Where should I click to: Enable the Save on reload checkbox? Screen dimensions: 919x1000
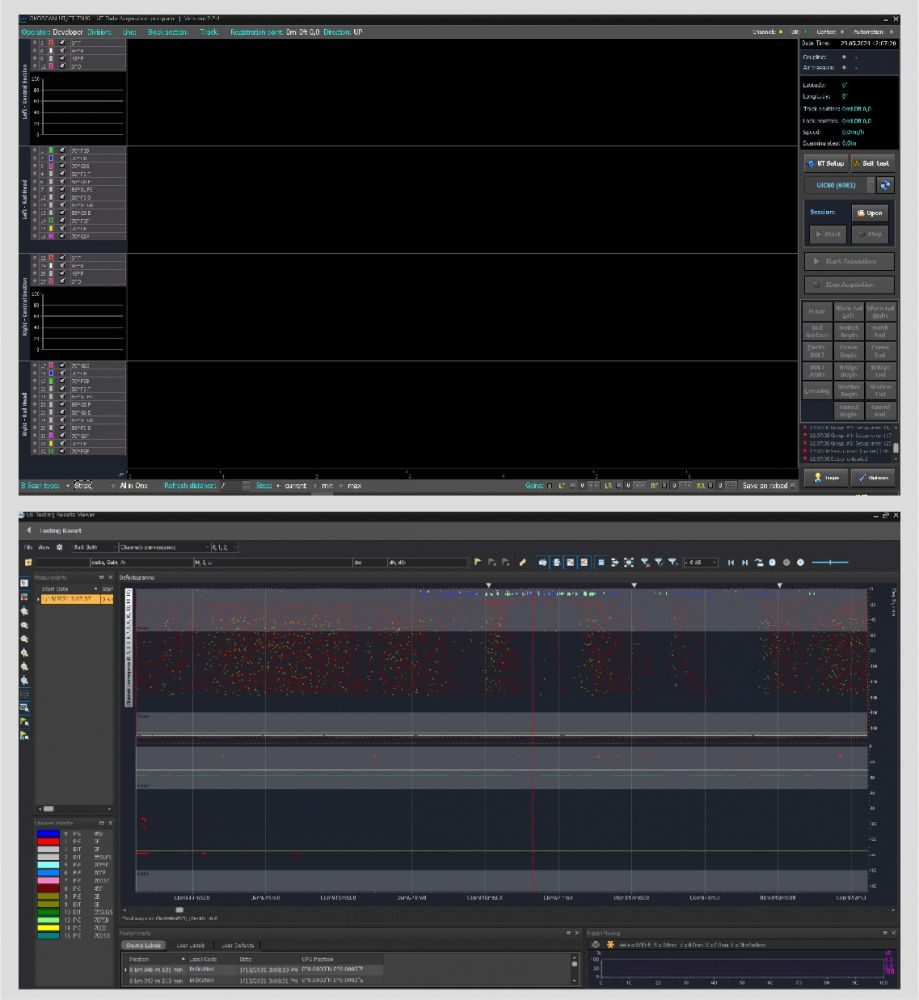792,486
